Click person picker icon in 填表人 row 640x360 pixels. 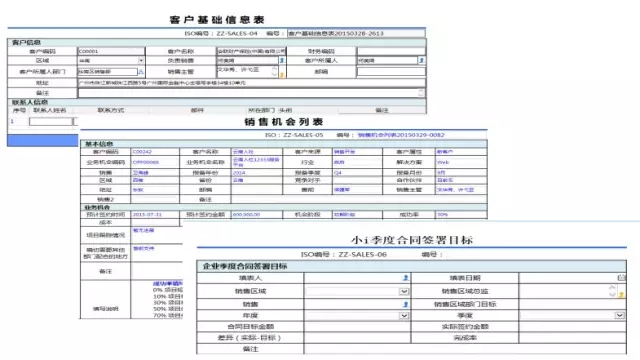[405, 278]
